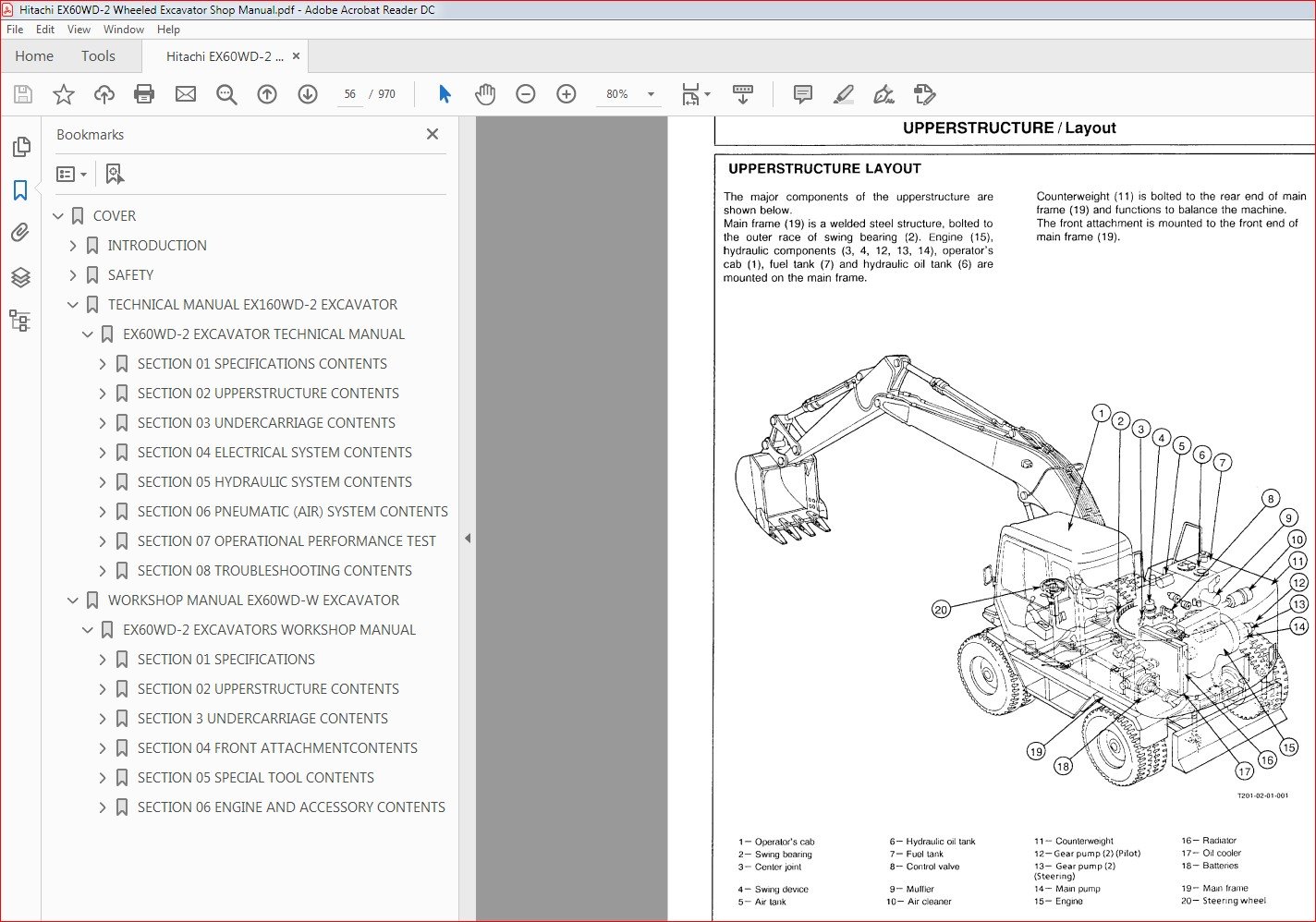
Task: Open the Window menu
Action: pos(124,30)
